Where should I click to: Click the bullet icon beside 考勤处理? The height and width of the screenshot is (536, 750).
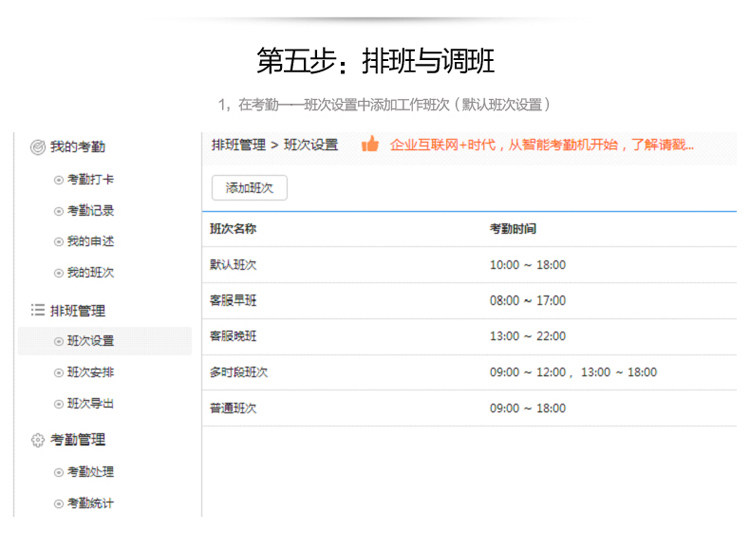tap(58, 472)
